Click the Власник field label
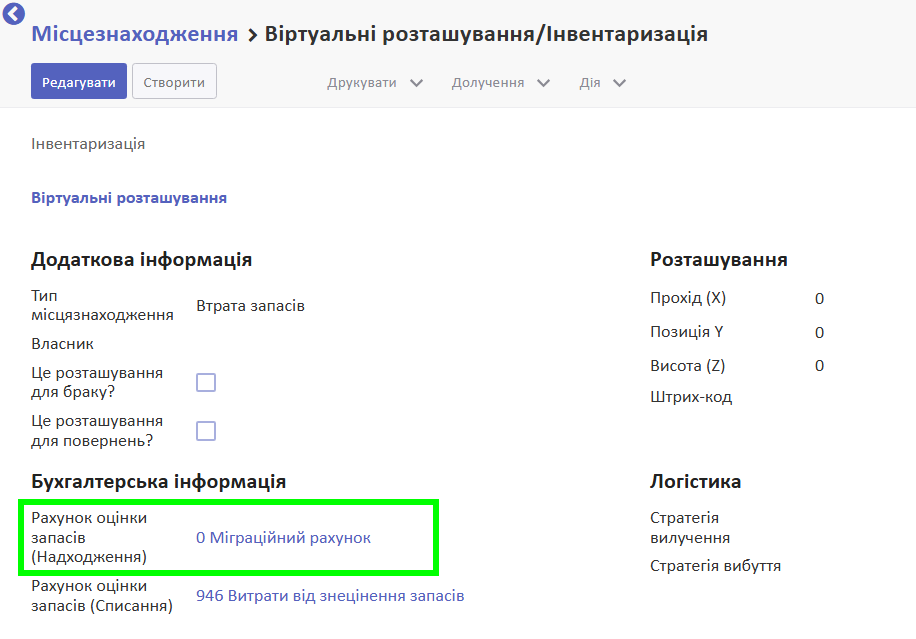Image resolution: width=916 pixels, height=639 pixels. tap(62, 344)
